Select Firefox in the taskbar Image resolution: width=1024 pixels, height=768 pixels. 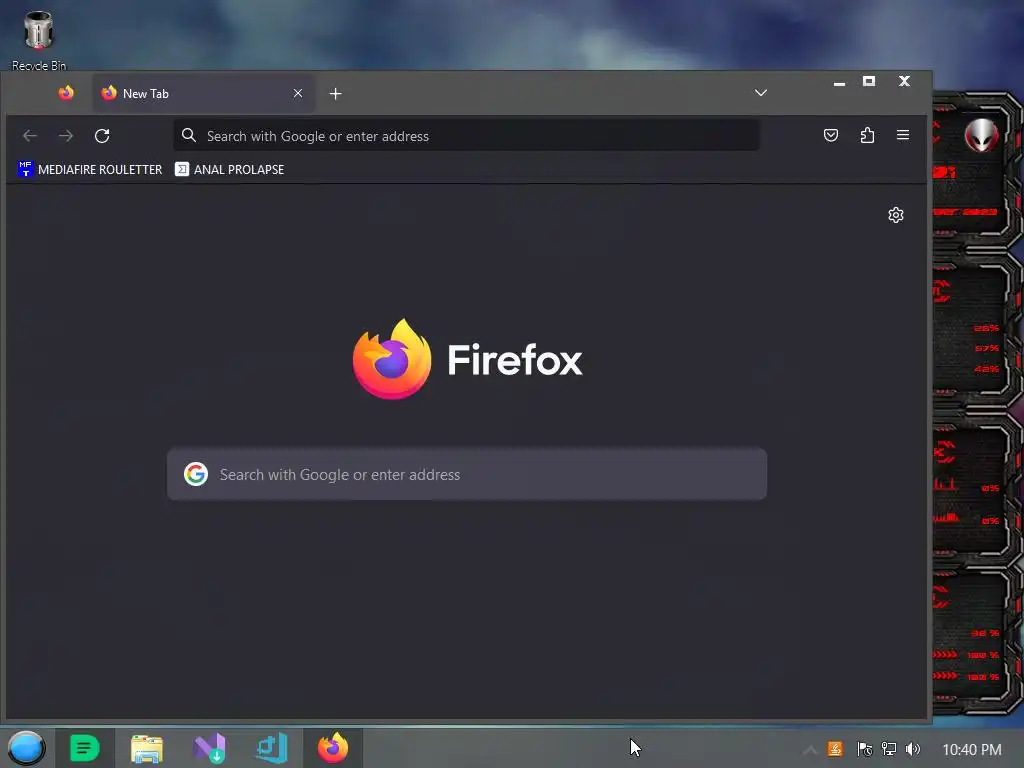point(333,748)
